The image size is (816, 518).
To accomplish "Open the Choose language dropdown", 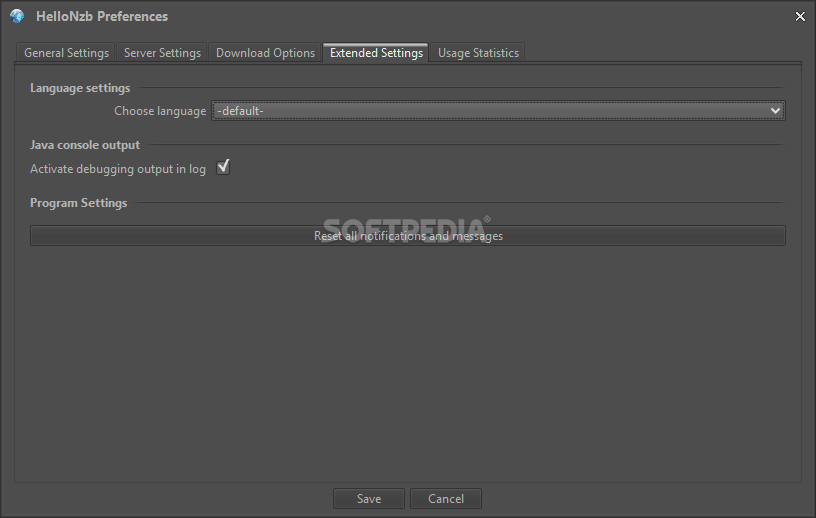I will tap(498, 111).
